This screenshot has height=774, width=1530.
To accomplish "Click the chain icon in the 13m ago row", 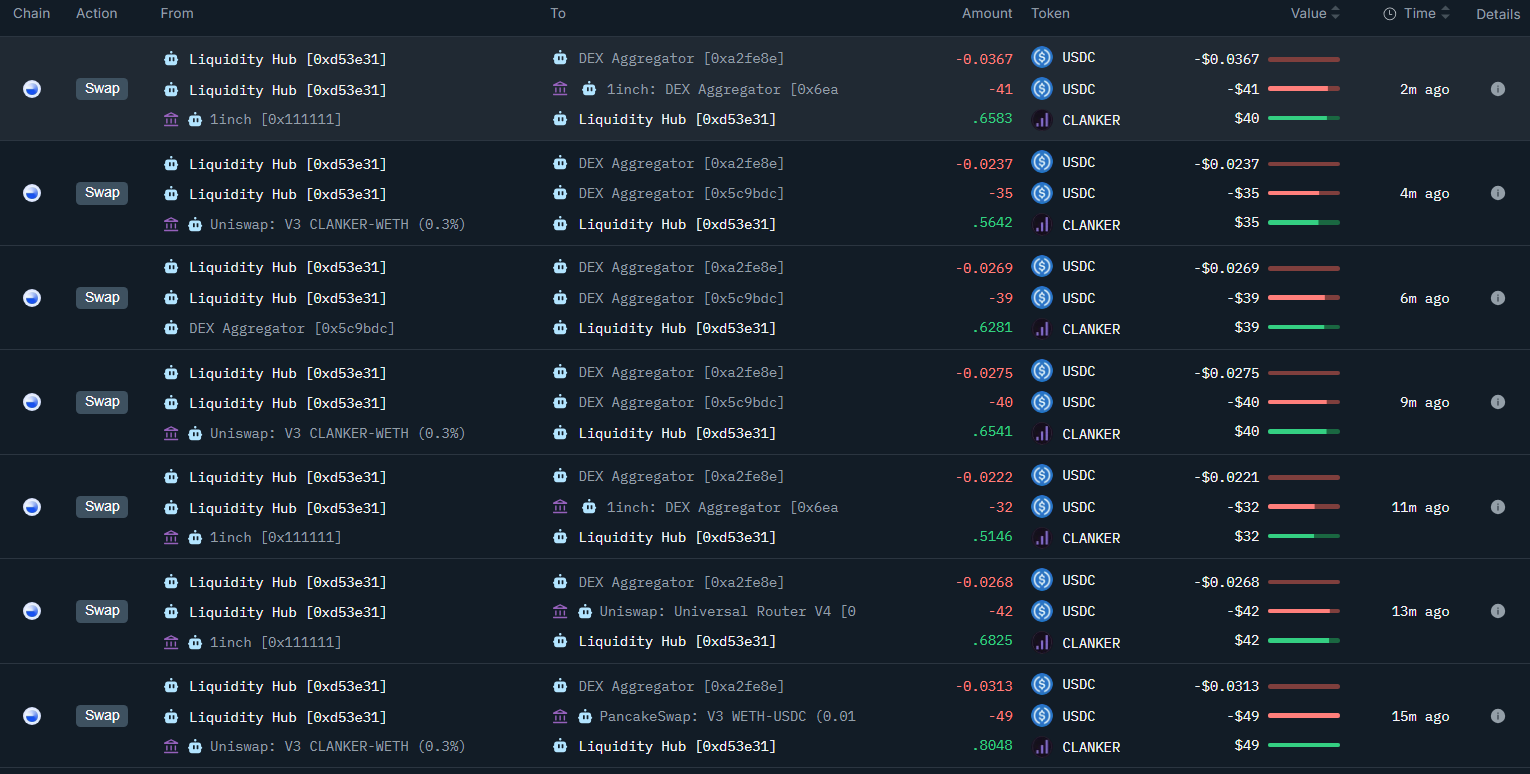I will [32, 611].
